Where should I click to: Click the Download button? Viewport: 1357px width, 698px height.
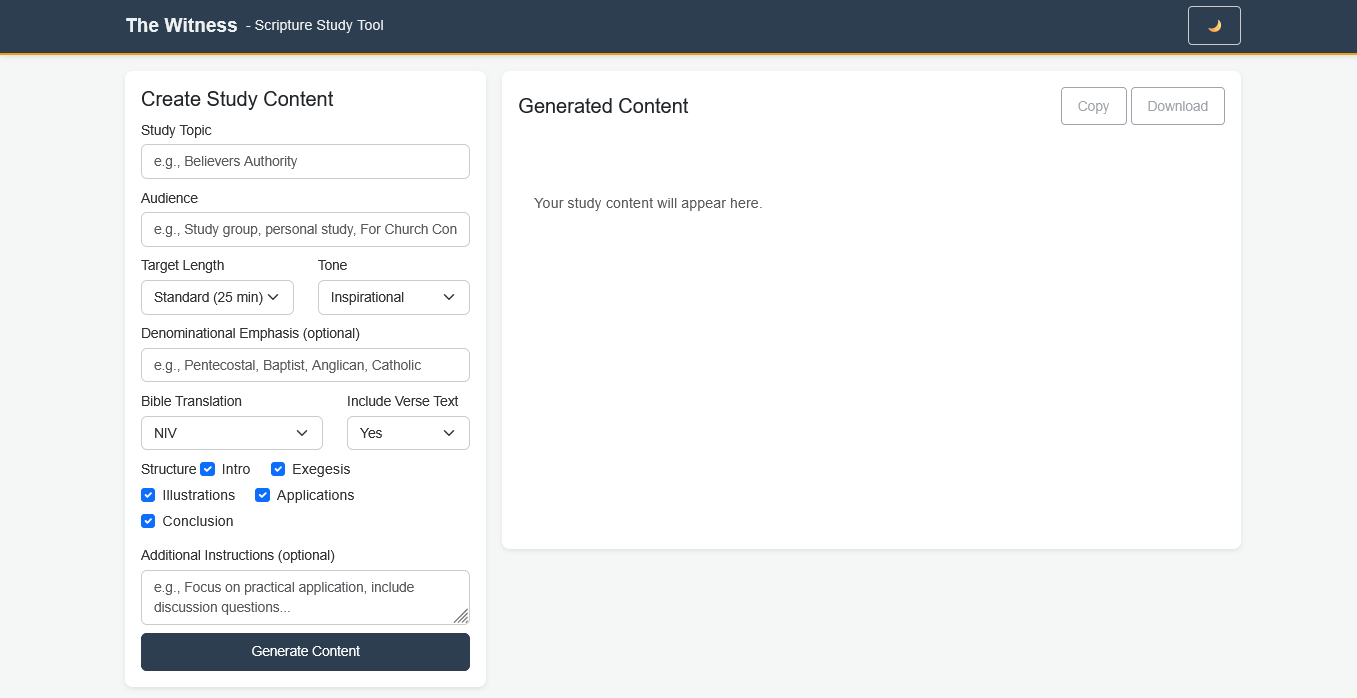[1177, 106]
